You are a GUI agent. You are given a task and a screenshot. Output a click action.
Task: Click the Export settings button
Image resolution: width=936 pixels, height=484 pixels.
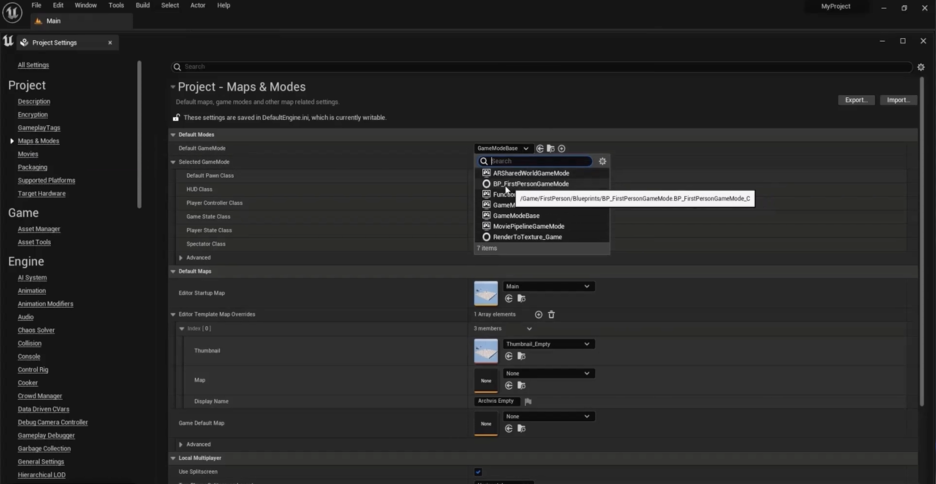(857, 100)
